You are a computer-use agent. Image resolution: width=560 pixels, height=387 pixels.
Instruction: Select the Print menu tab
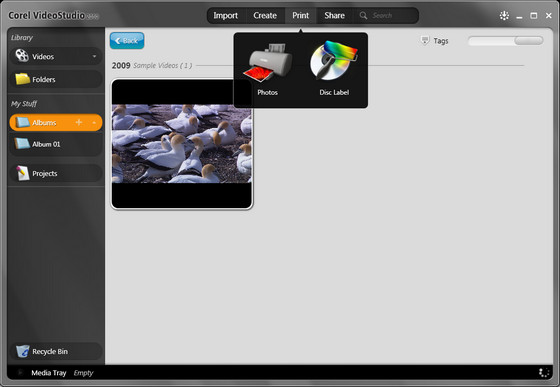pos(300,16)
